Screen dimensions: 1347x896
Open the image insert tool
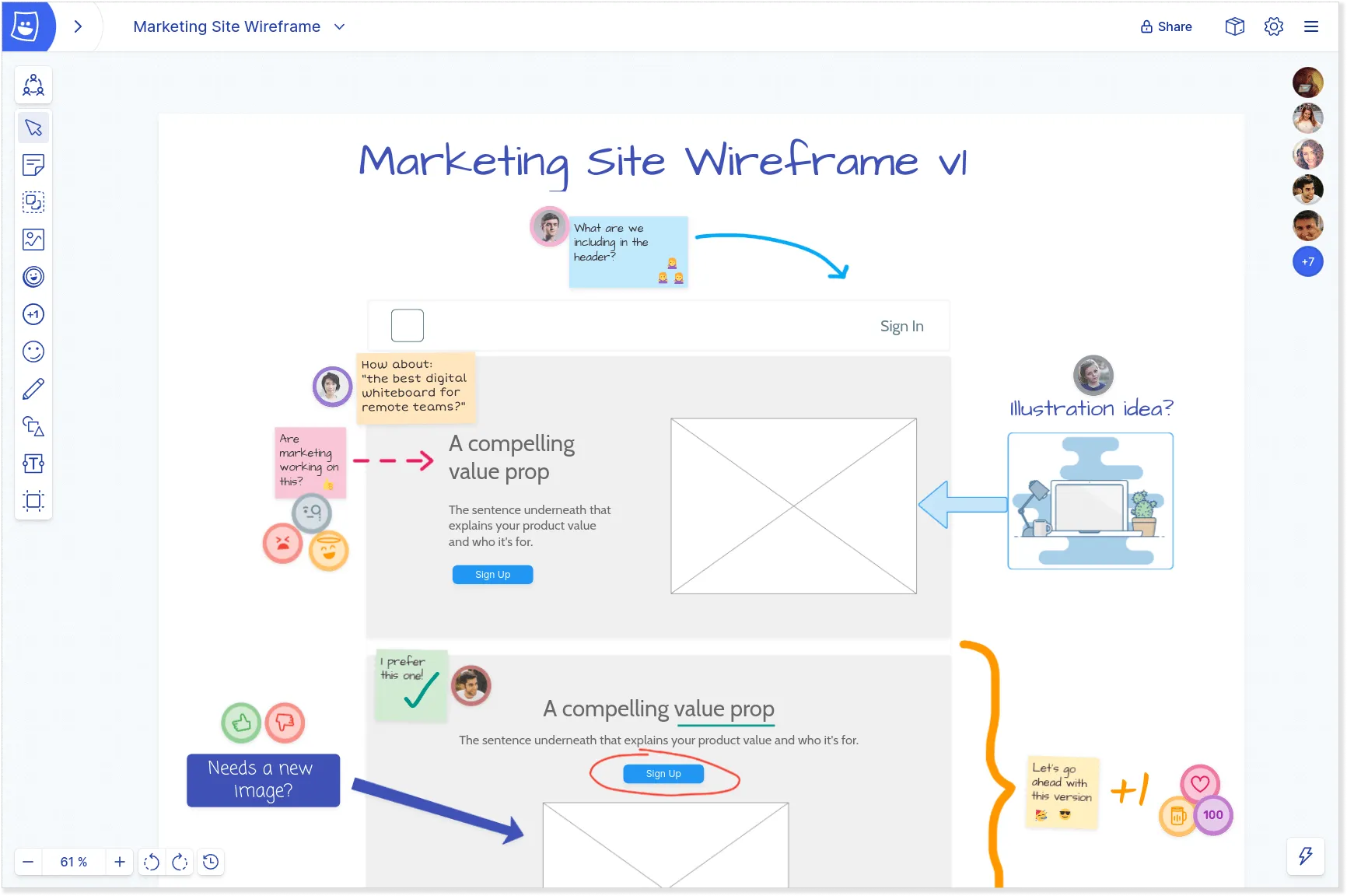33,240
